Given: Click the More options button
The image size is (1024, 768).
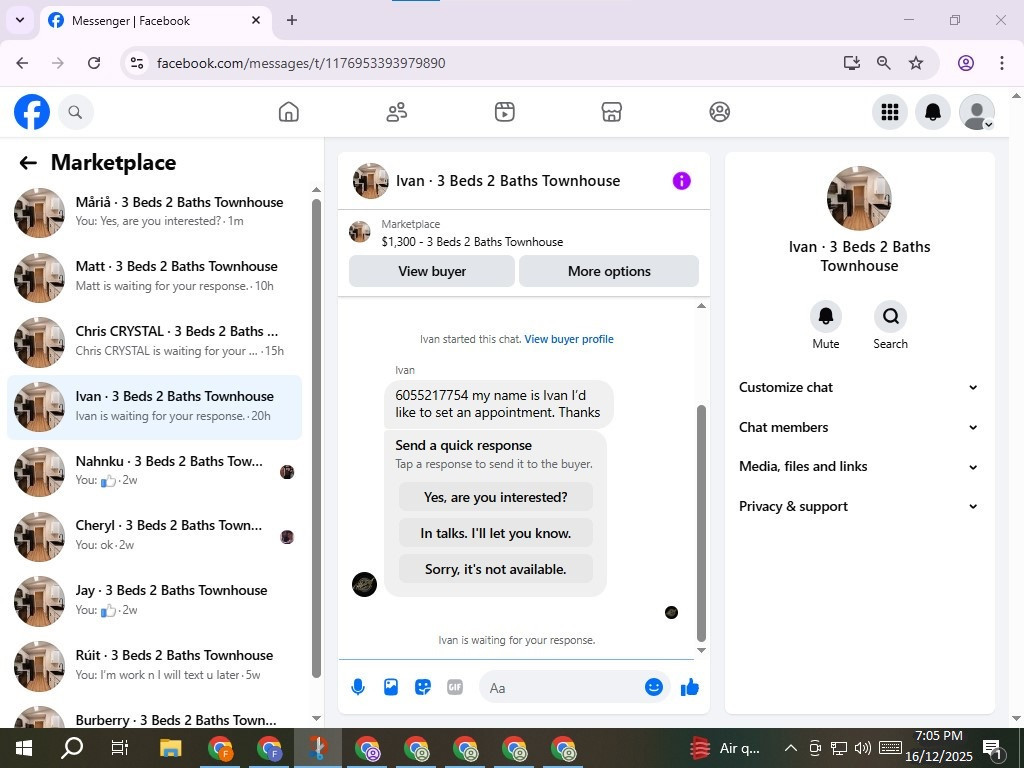Looking at the screenshot, I should point(609,271).
